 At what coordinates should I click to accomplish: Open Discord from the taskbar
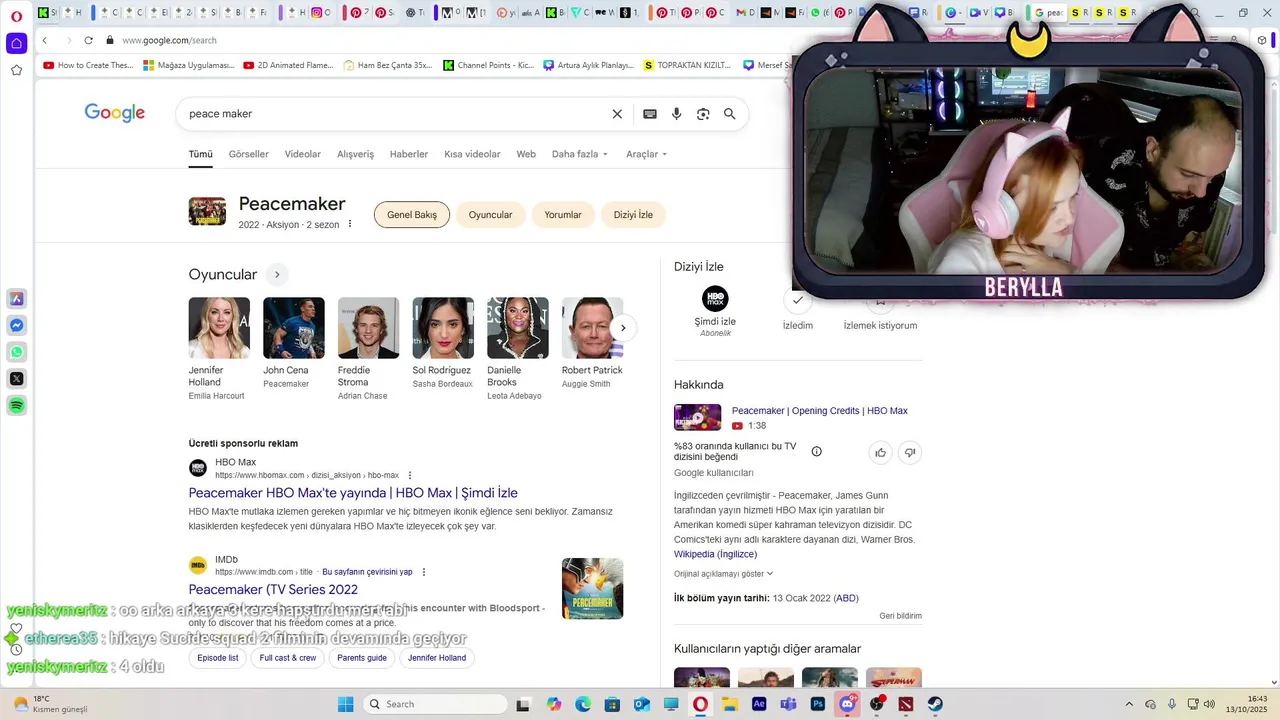click(848, 704)
